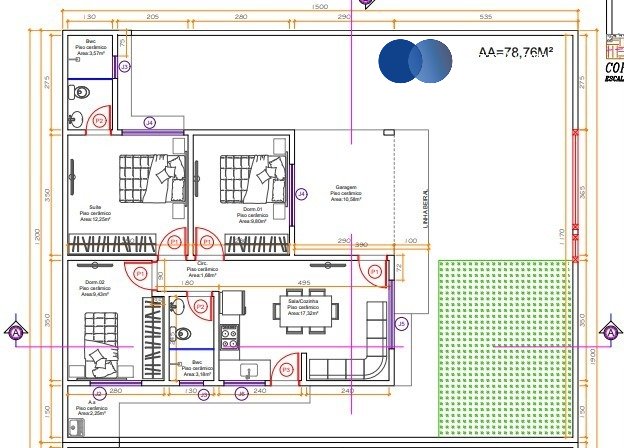Click the Sala/Cozinha room label
The height and width of the screenshot is (448, 624).
tap(303, 307)
